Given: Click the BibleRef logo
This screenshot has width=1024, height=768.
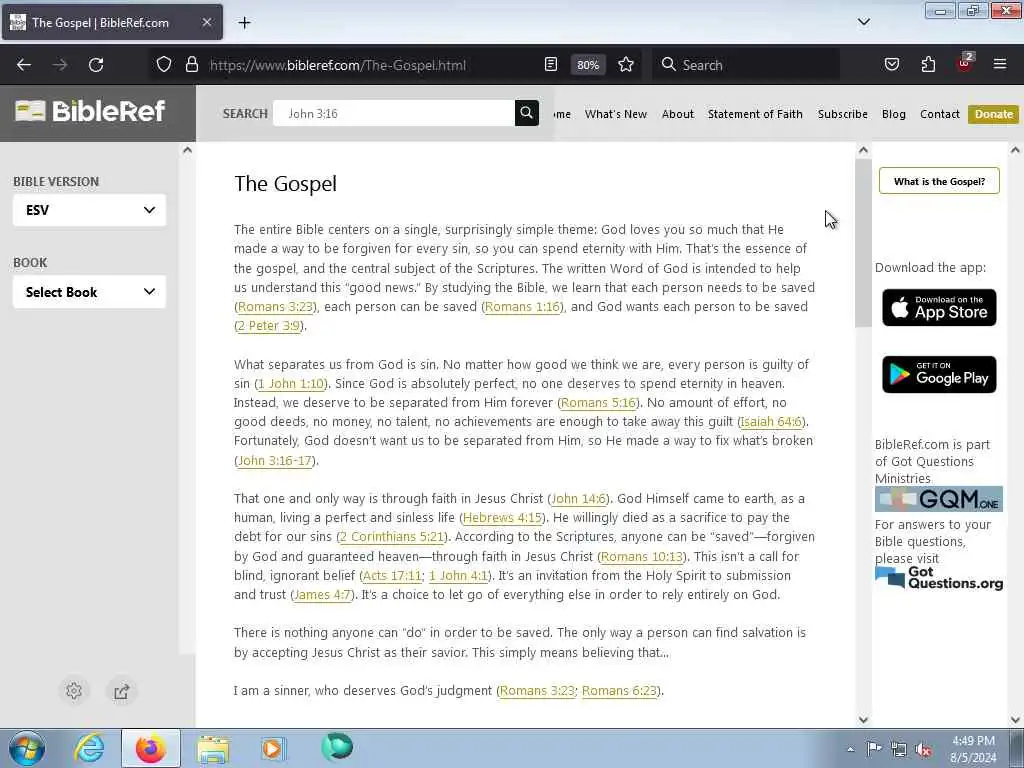Looking at the screenshot, I should 90,111.
